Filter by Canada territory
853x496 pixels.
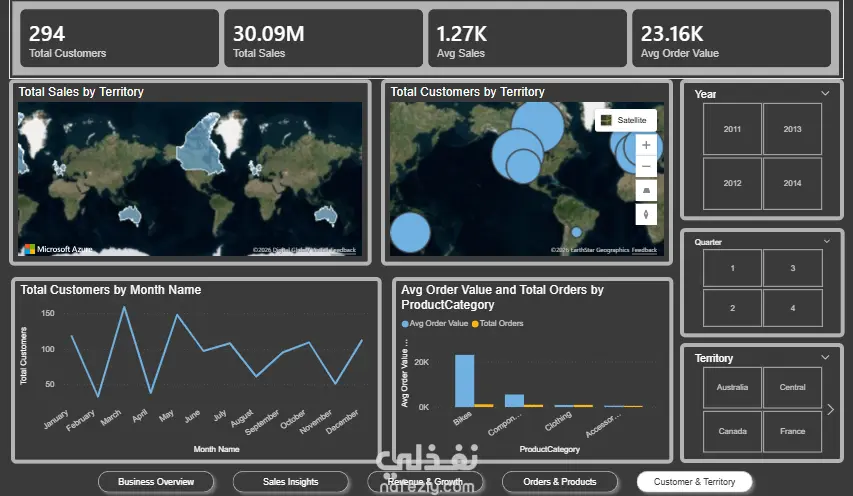[x=732, y=431]
